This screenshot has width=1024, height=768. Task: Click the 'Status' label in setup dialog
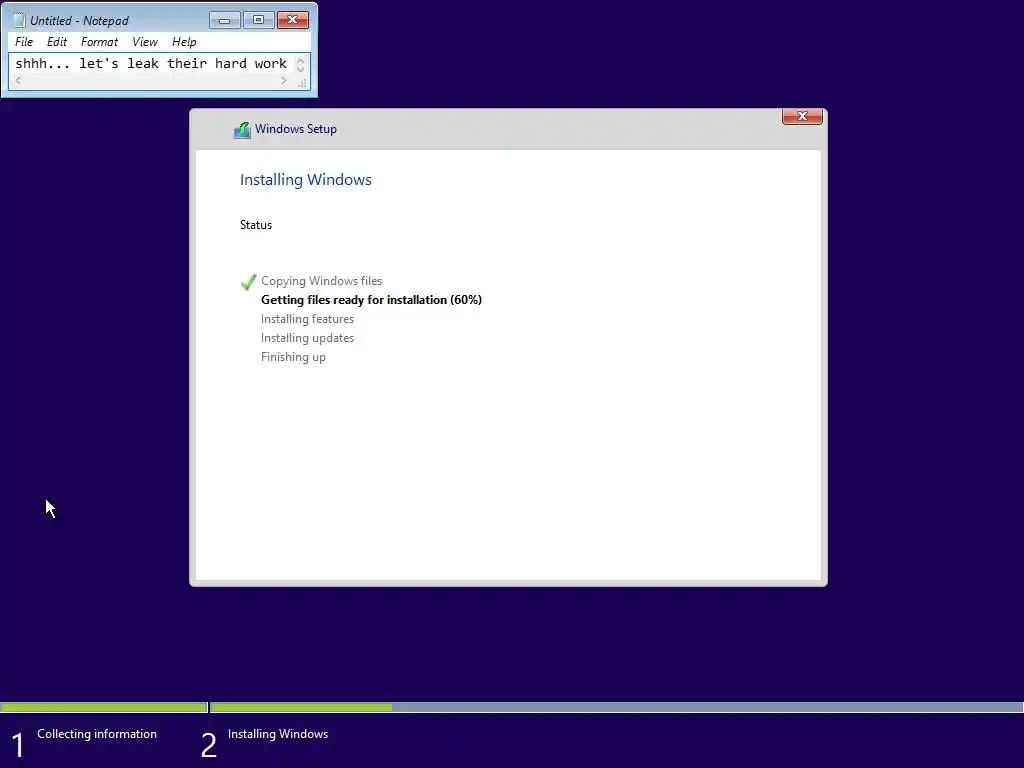click(255, 225)
